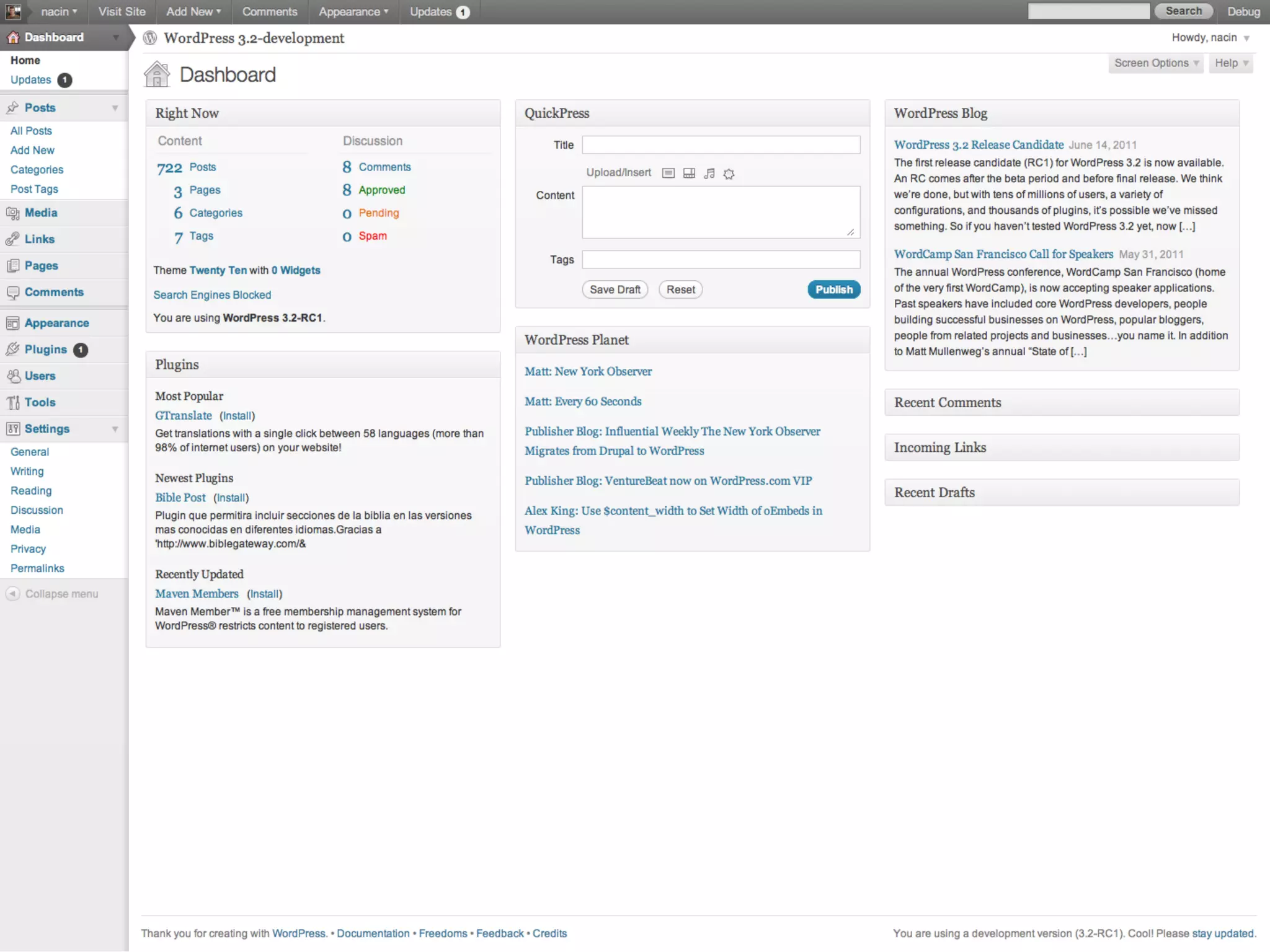
Task: Click the Plugins plug icon in sidebar
Action: pyautogui.click(x=12, y=350)
